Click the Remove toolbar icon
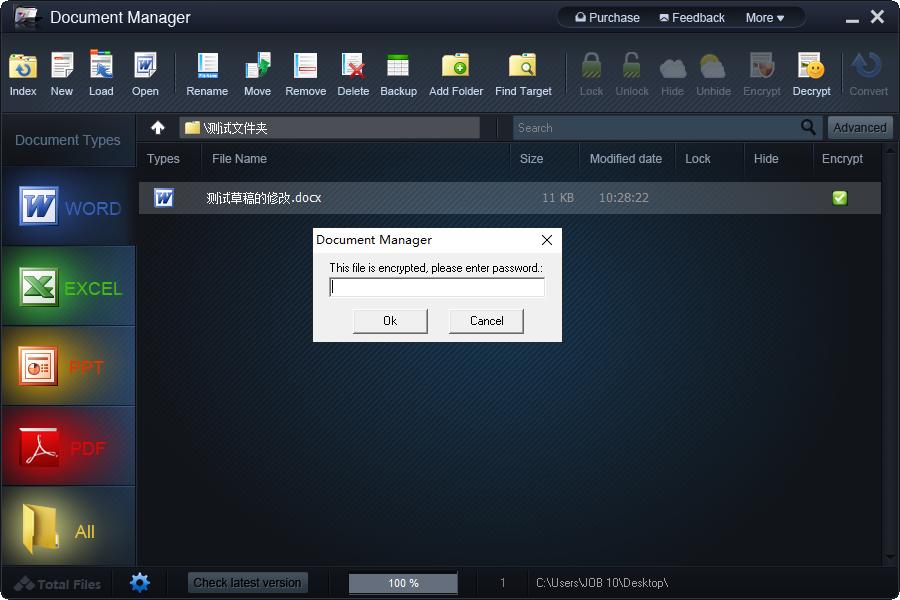The height and width of the screenshot is (600, 900). point(305,65)
